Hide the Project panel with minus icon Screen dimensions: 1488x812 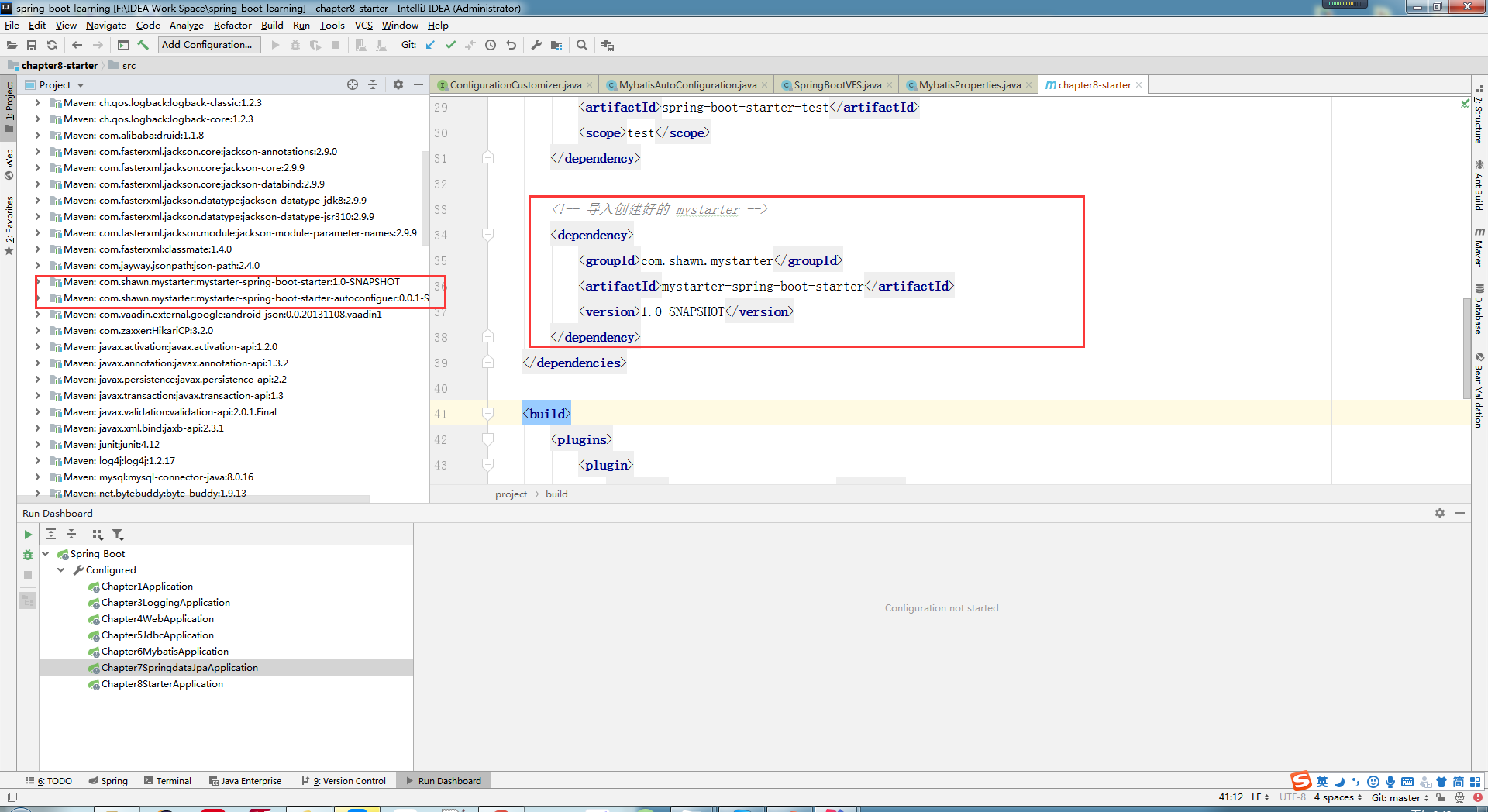pyautogui.click(x=418, y=84)
